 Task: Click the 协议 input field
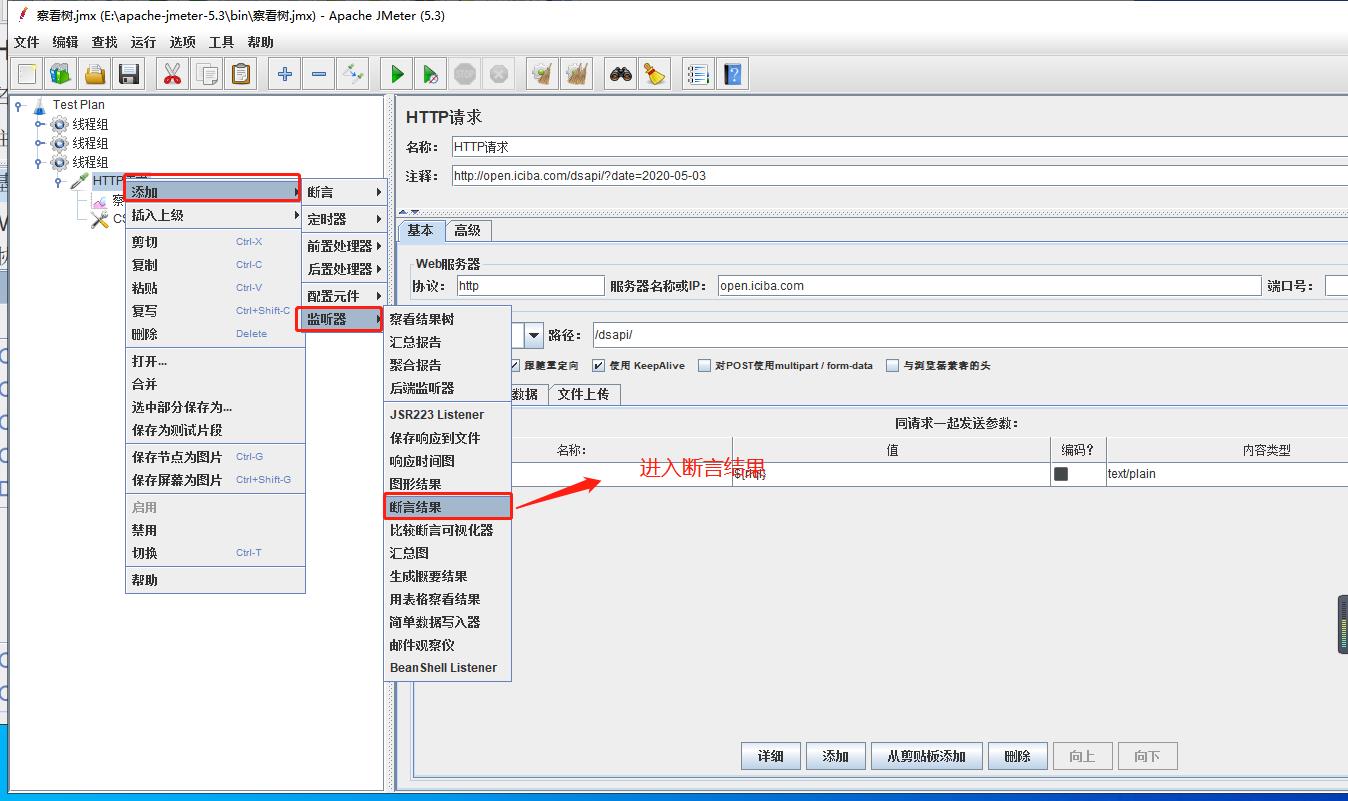(x=530, y=286)
